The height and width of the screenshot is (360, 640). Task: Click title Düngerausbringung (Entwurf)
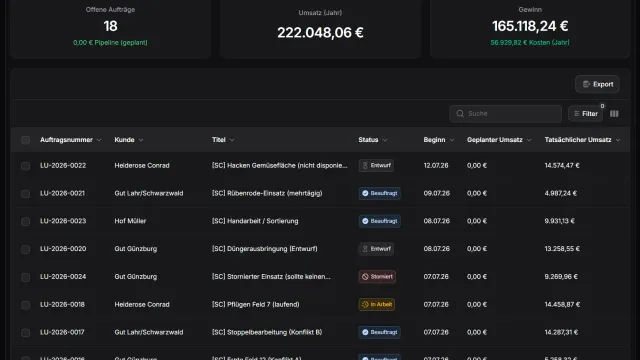(264, 249)
